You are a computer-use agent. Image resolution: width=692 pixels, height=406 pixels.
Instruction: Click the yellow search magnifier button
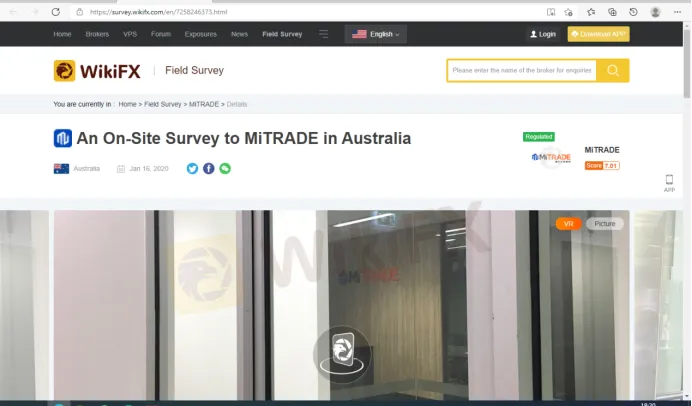[613, 71]
